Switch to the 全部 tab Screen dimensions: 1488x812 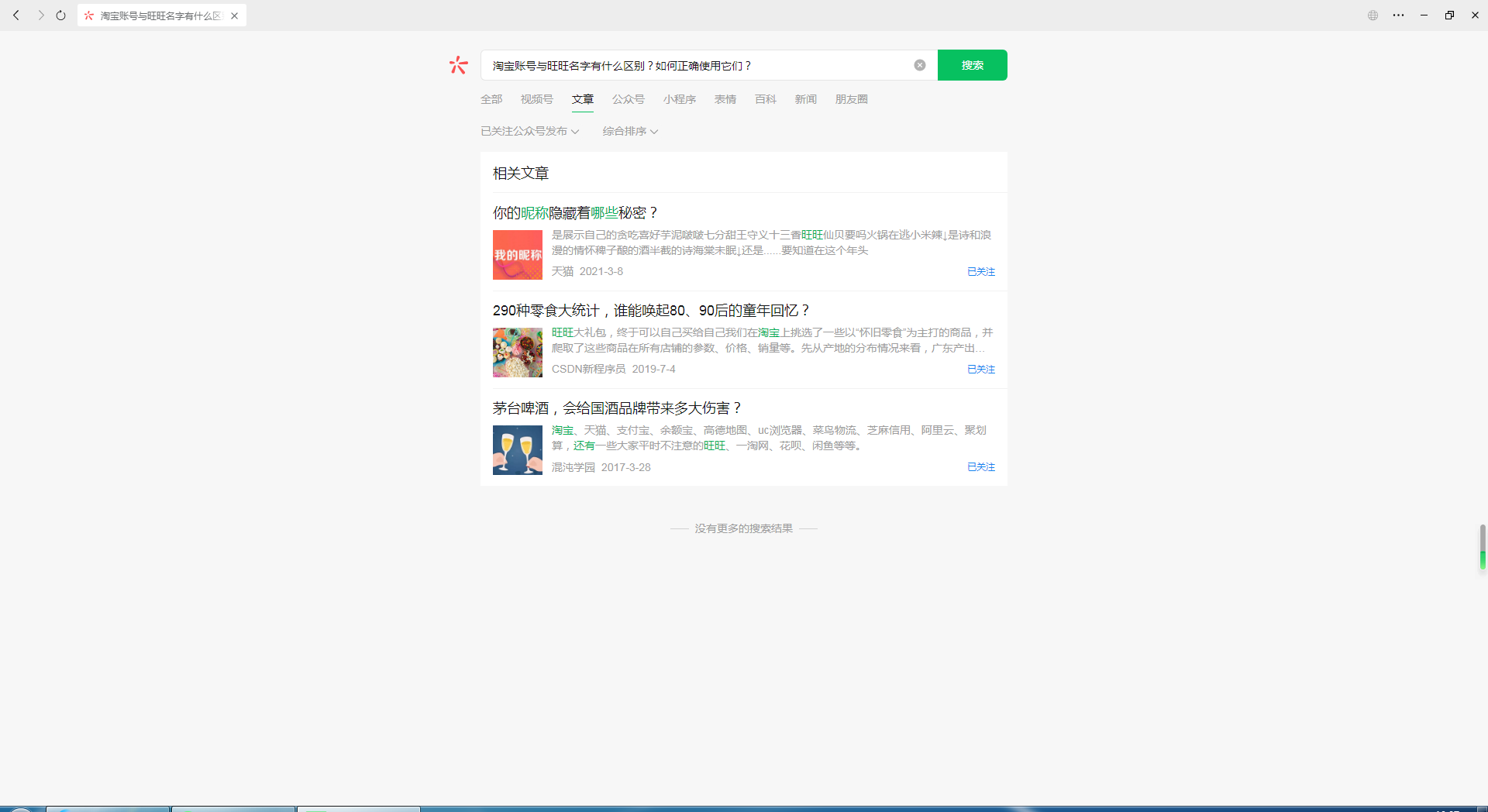click(491, 99)
